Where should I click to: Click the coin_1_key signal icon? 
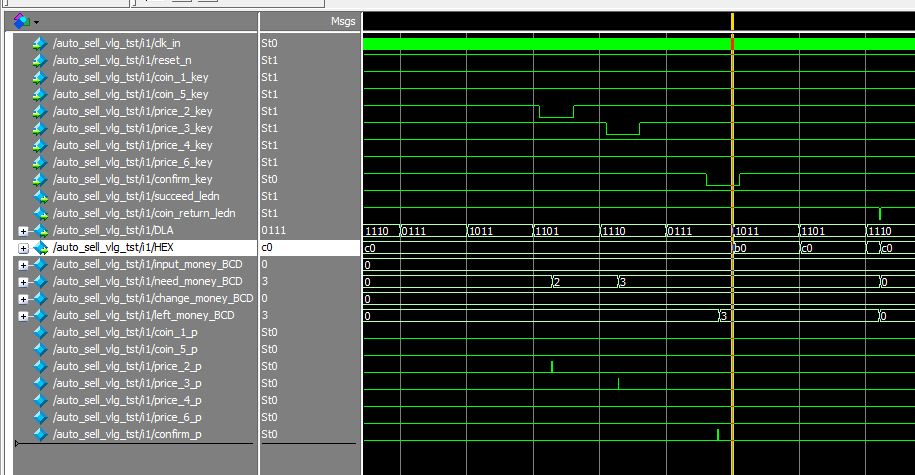coord(40,77)
